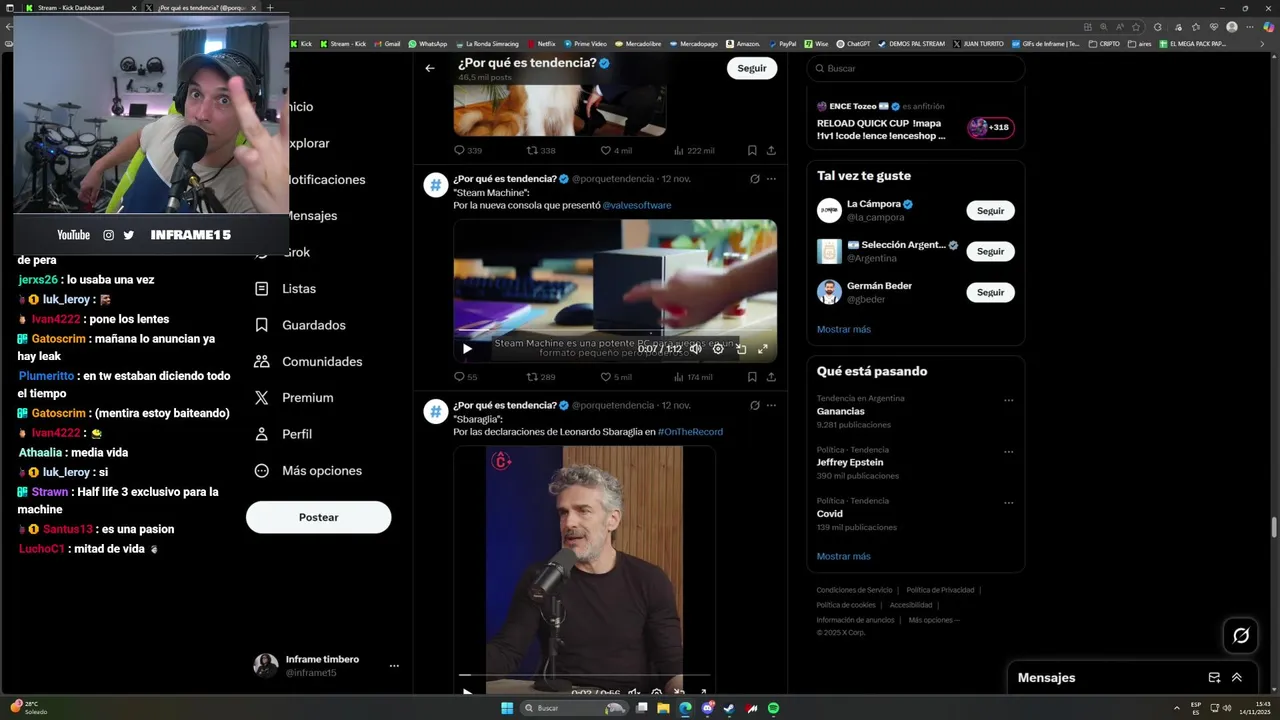The image size is (1280, 720).
Task: Open Más opciones in the sidebar
Action: tap(308, 471)
